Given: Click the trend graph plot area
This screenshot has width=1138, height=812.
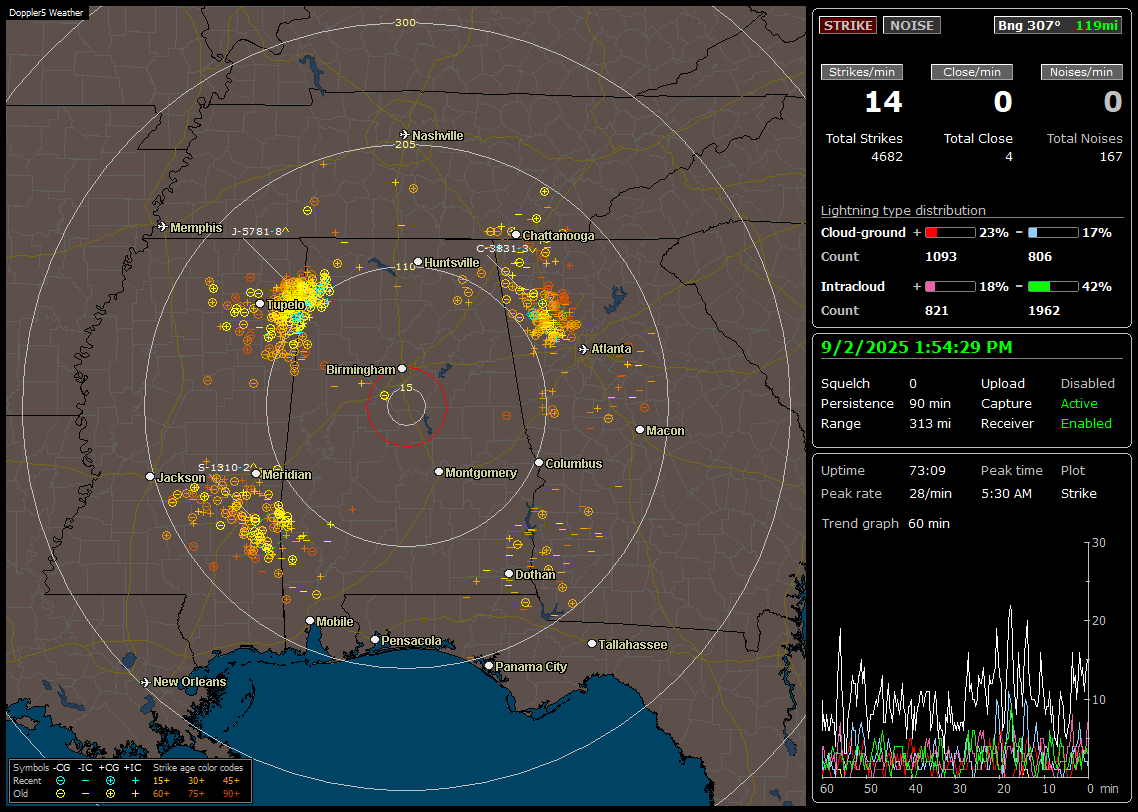Looking at the screenshot, I should (x=954, y=659).
